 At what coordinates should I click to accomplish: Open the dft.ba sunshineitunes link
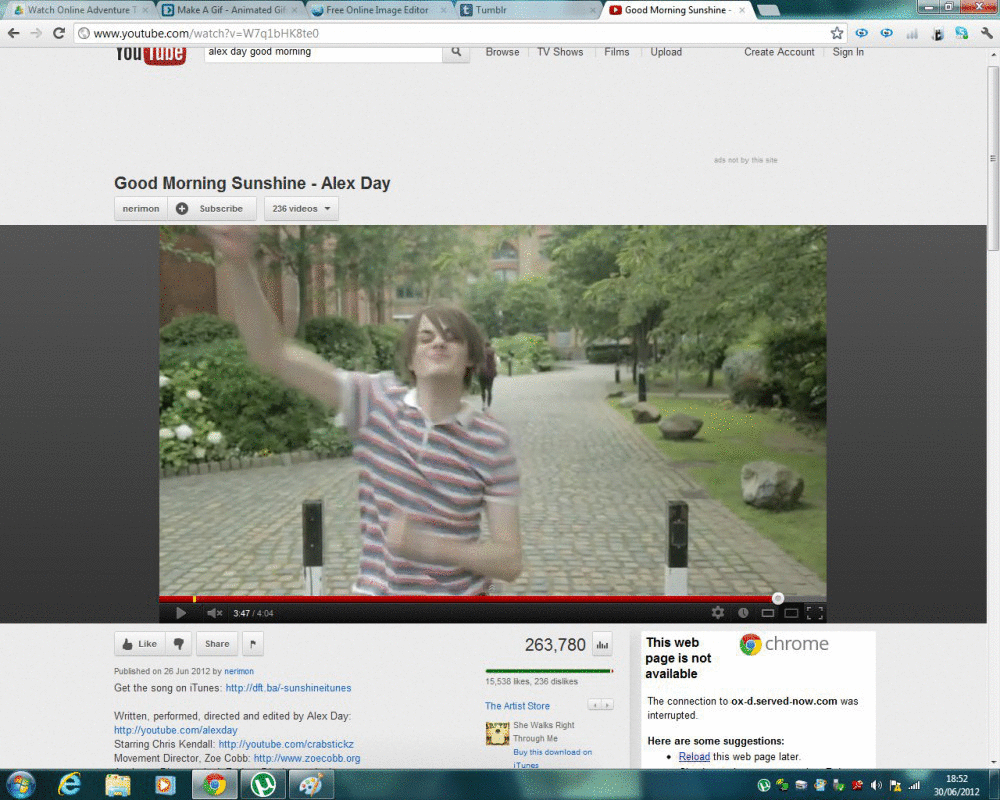(x=288, y=688)
